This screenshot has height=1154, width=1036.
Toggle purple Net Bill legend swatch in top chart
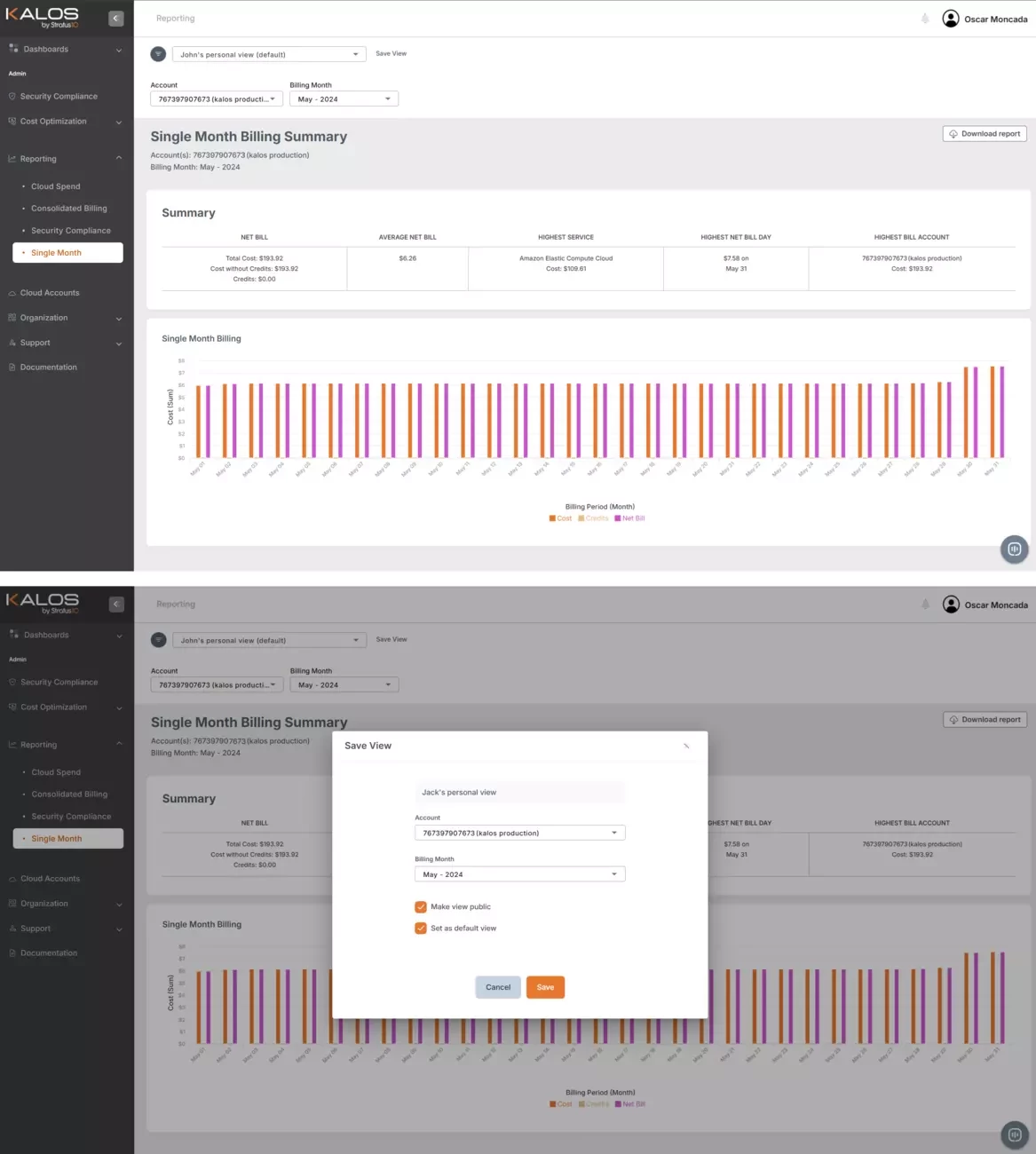click(618, 518)
